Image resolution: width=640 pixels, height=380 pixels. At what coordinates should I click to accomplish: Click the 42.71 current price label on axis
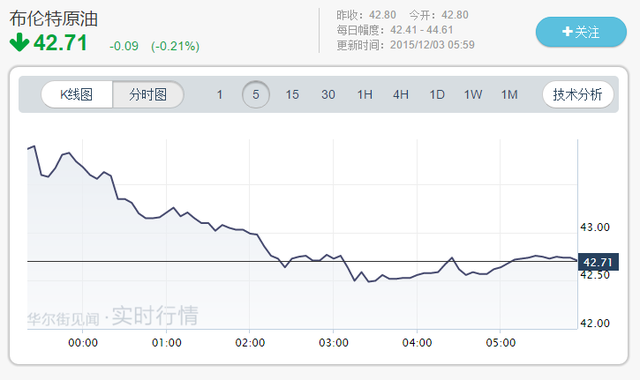(x=598, y=262)
